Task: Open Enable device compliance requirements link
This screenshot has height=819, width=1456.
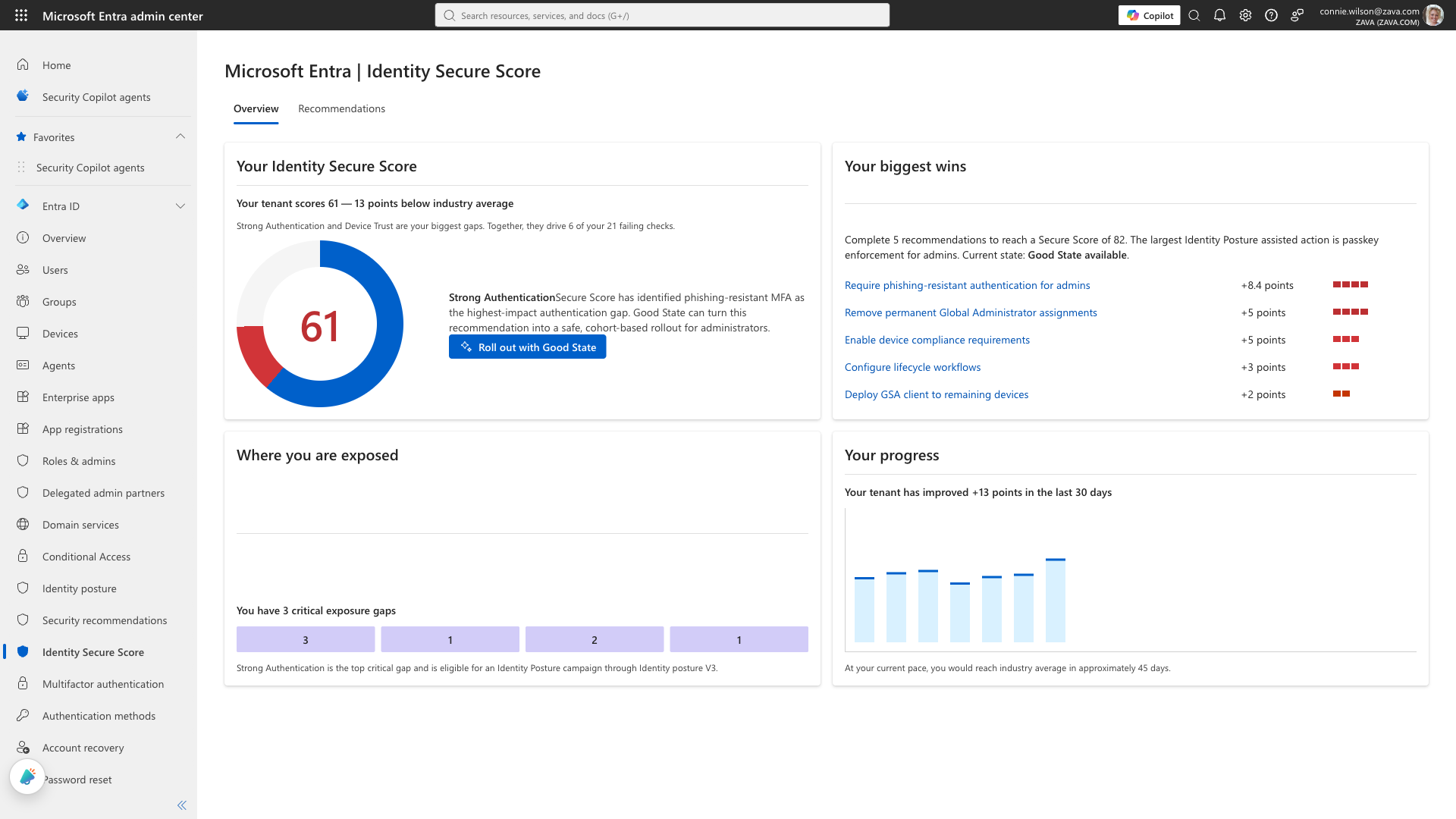Action: pyautogui.click(x=937, y=340)
